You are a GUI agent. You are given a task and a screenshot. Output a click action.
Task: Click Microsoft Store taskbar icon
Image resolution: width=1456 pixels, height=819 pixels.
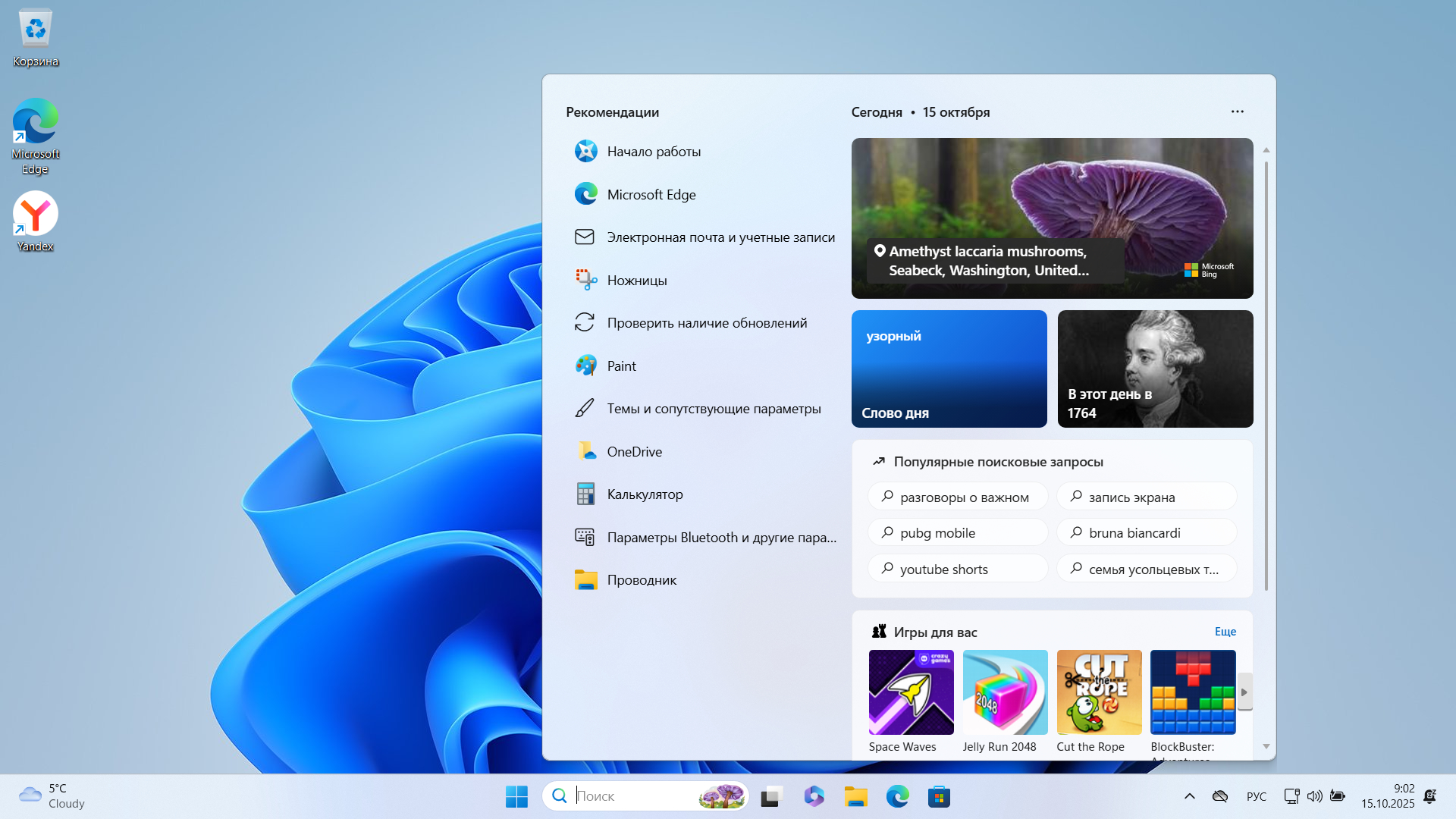[x=939, y=796]
